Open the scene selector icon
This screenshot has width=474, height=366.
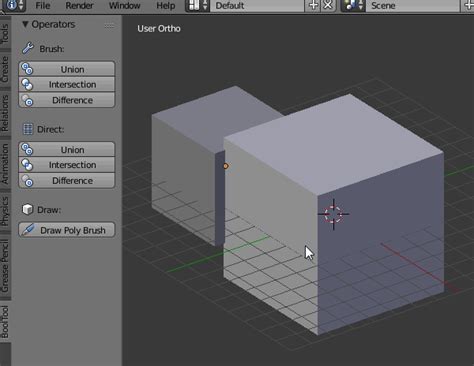tap(353, 6)
